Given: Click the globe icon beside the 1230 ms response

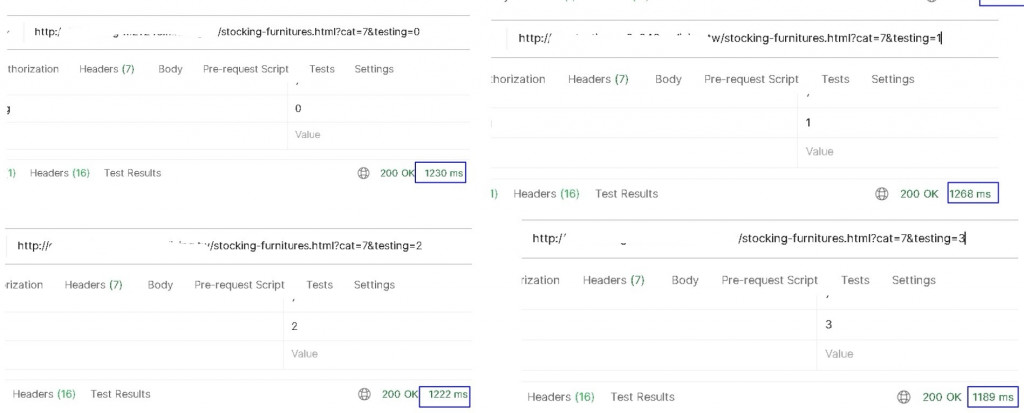Looking at the screenshot, I should (364, 173).
